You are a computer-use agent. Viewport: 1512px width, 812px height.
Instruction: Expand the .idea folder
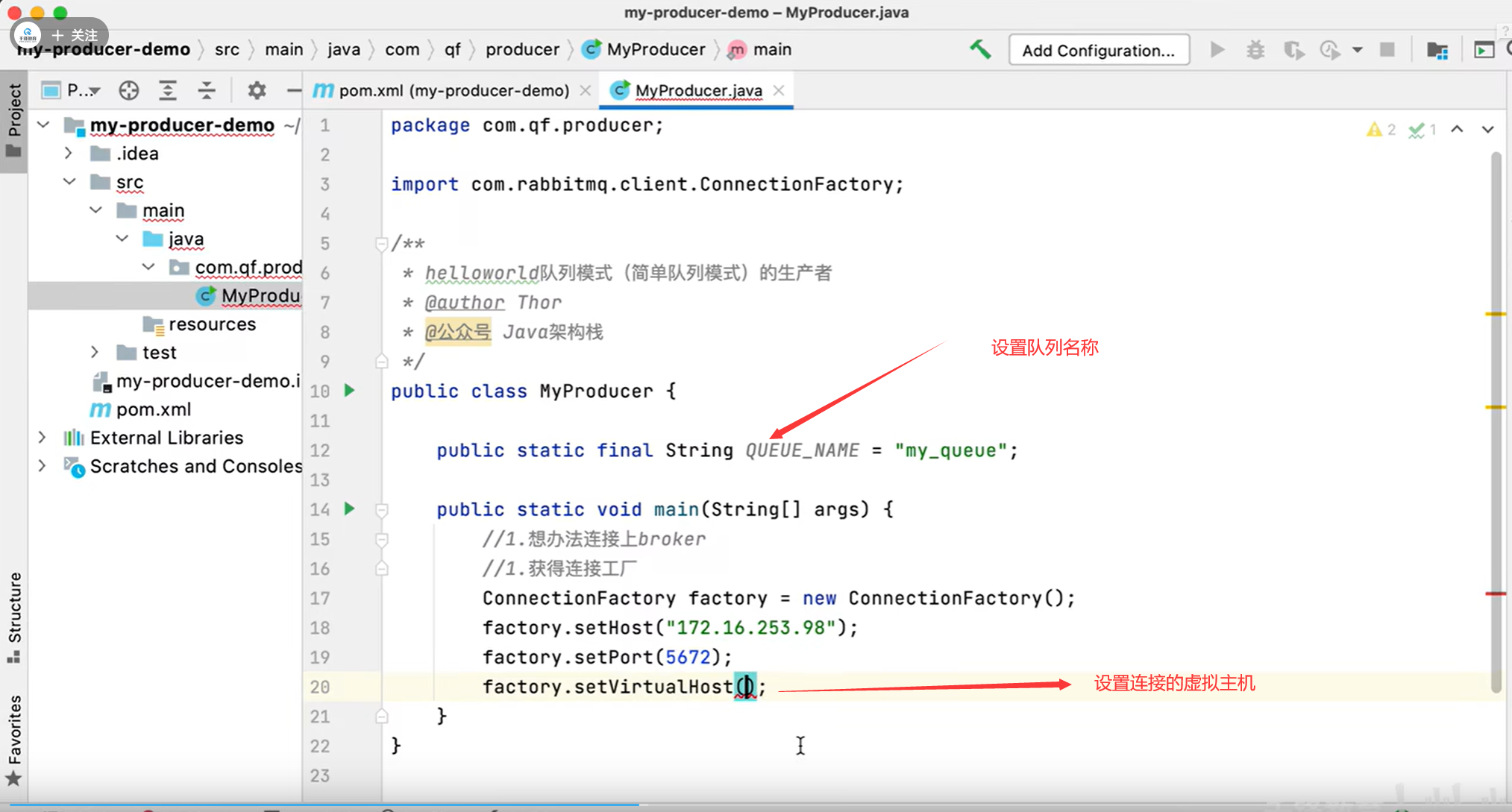pos(69,154)
